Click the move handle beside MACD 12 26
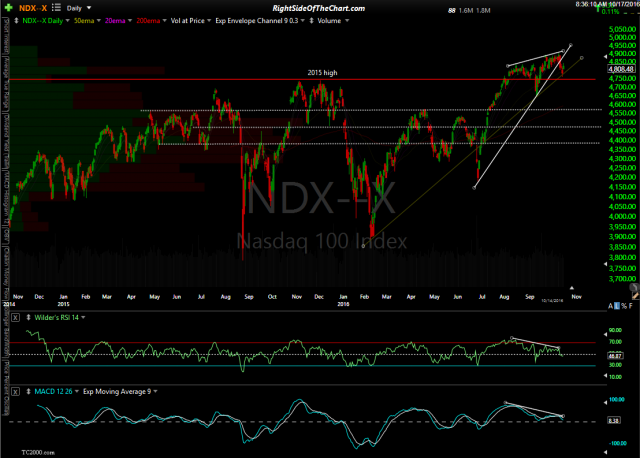Viewport: 640px width, 458px height. point(29,391)
